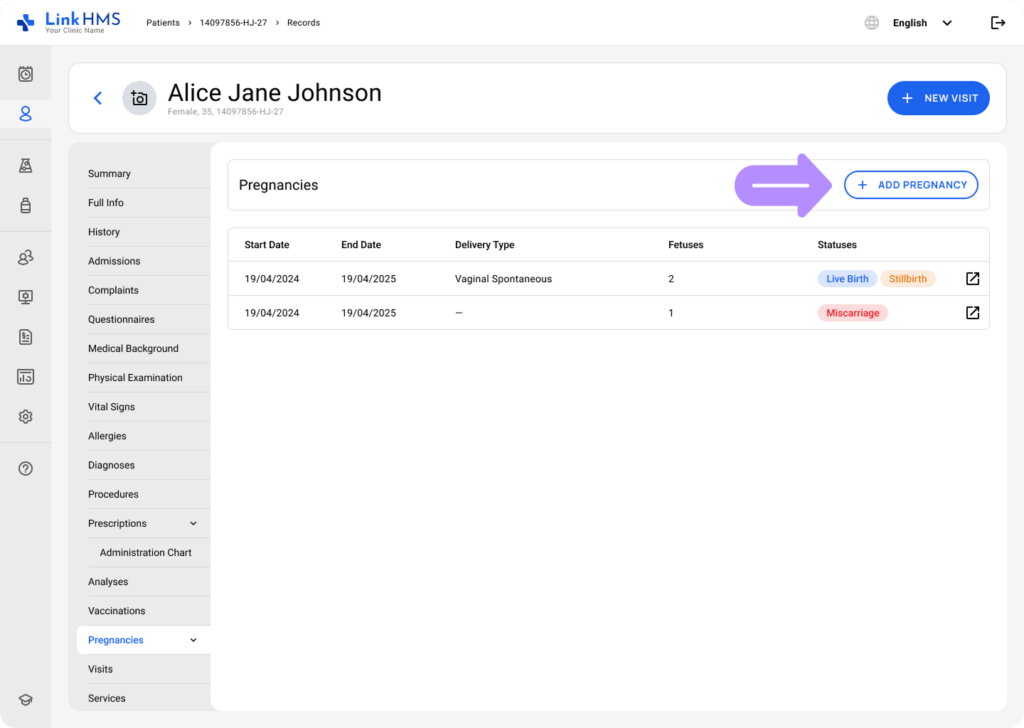The height and width of the screenshot is (728, 1024).
Task: Open Allergies from the records menu
Action: click(107, 436)
